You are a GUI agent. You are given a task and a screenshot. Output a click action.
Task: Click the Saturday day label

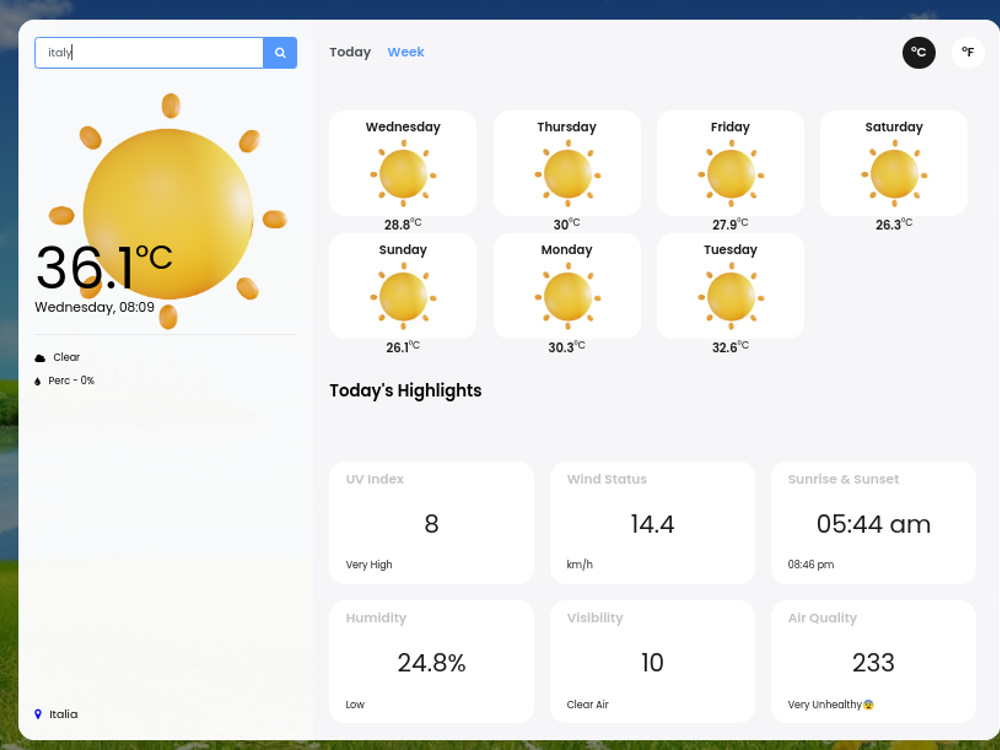point(894,127)
